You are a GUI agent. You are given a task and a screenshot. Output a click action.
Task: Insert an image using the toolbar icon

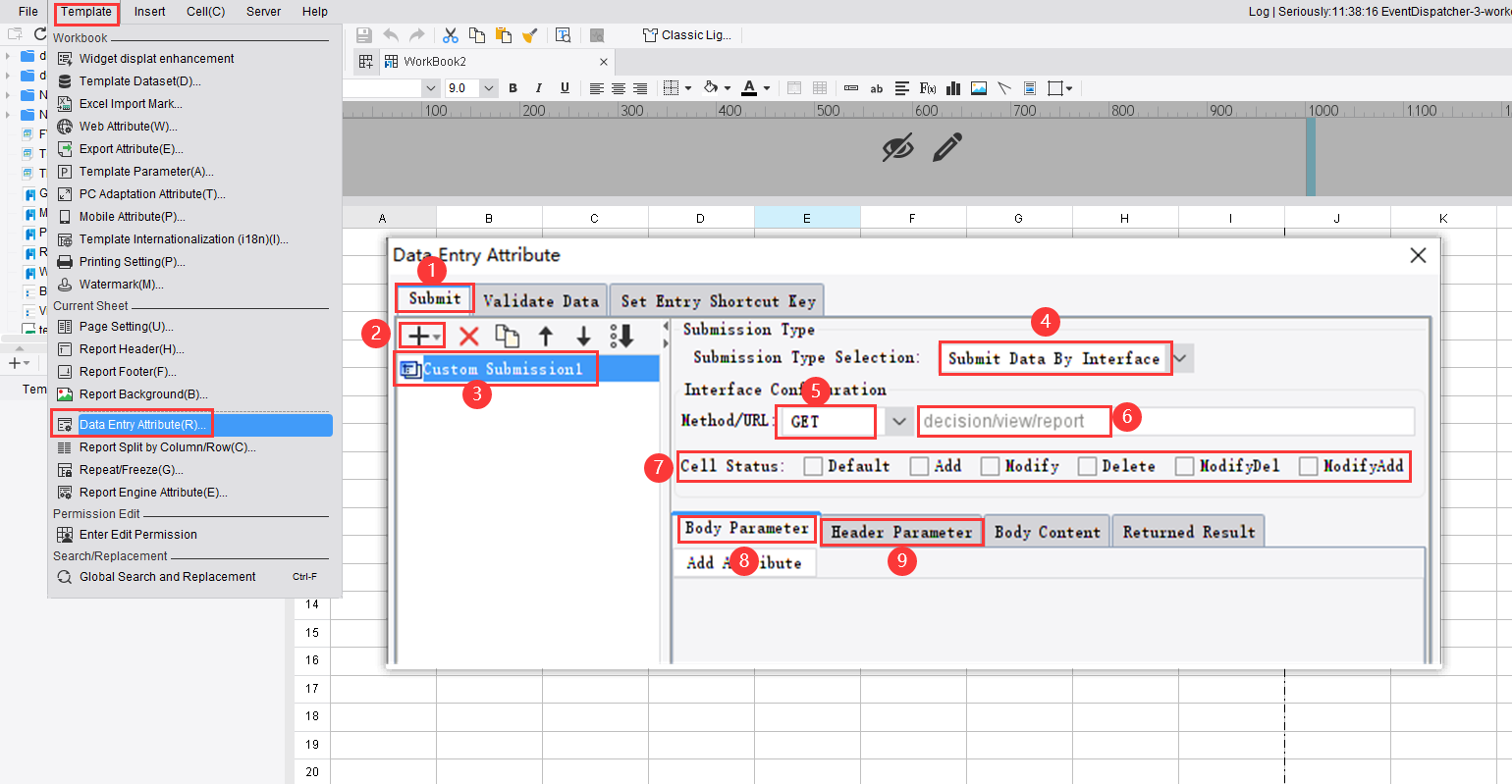978,87
